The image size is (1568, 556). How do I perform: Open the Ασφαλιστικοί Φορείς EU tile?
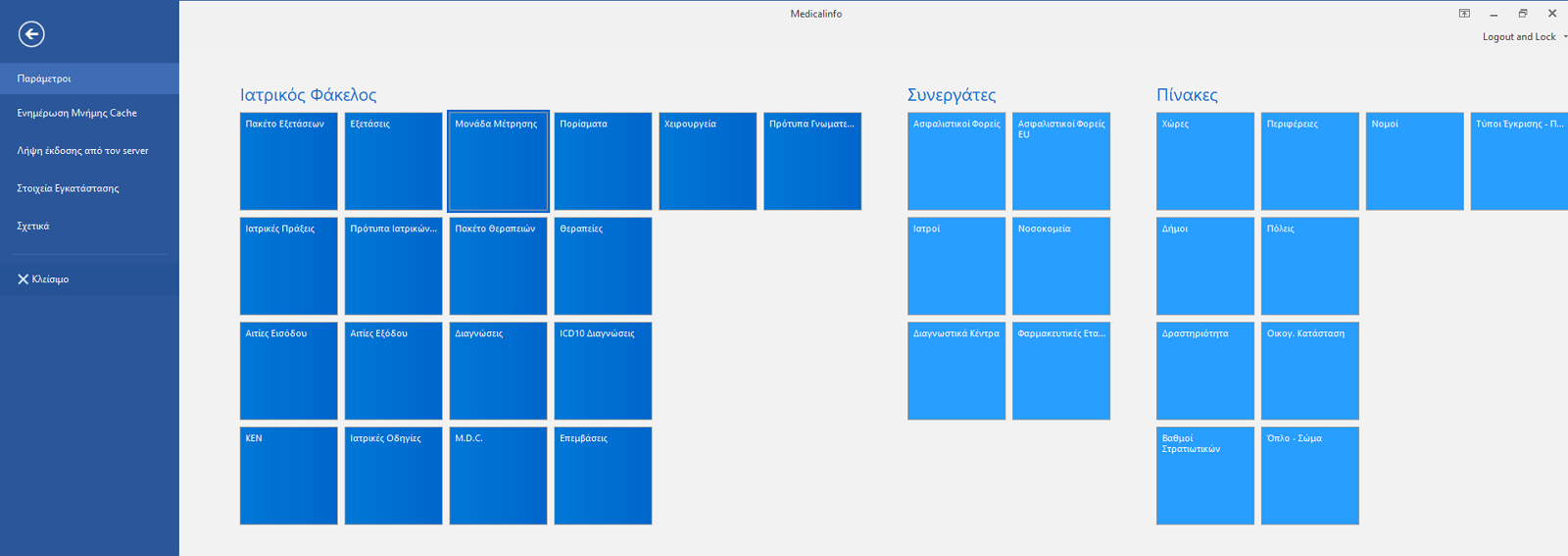tap(1060, 161)
